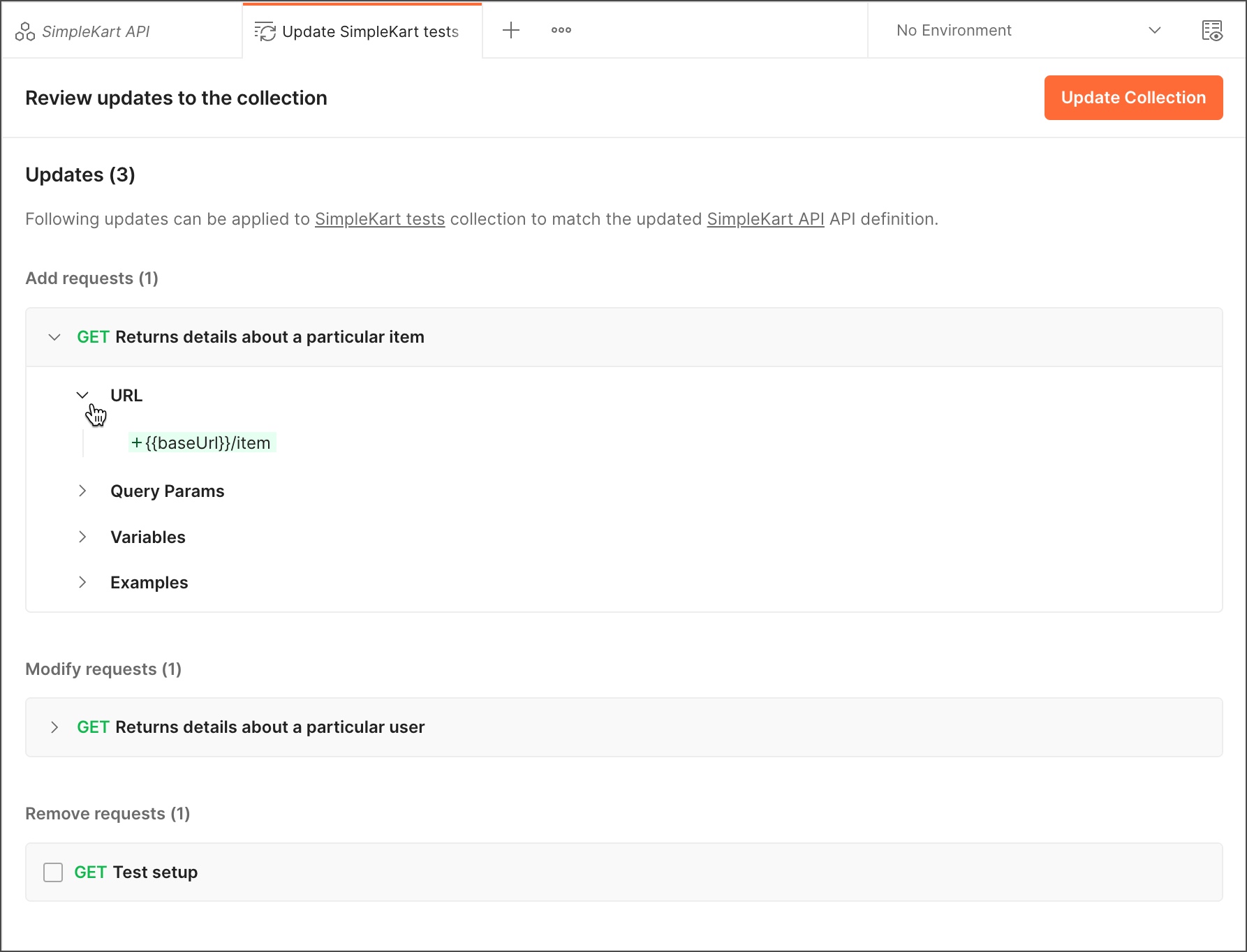Collapse the URL section chevron
This screenshot has width=1247, height=952.
click(82, 395)
